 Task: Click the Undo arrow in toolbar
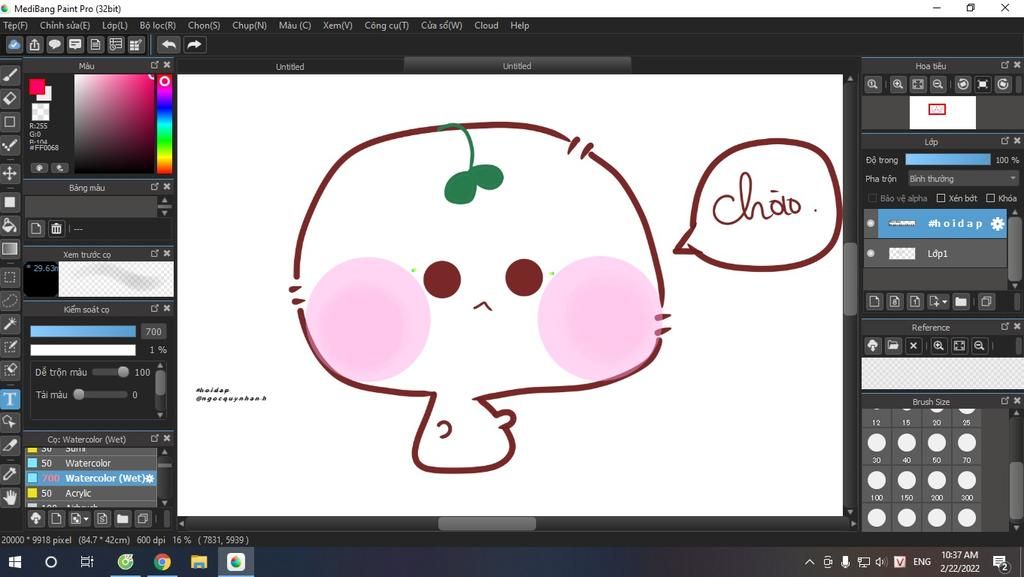pyautogui.click(x=168, y=44)
